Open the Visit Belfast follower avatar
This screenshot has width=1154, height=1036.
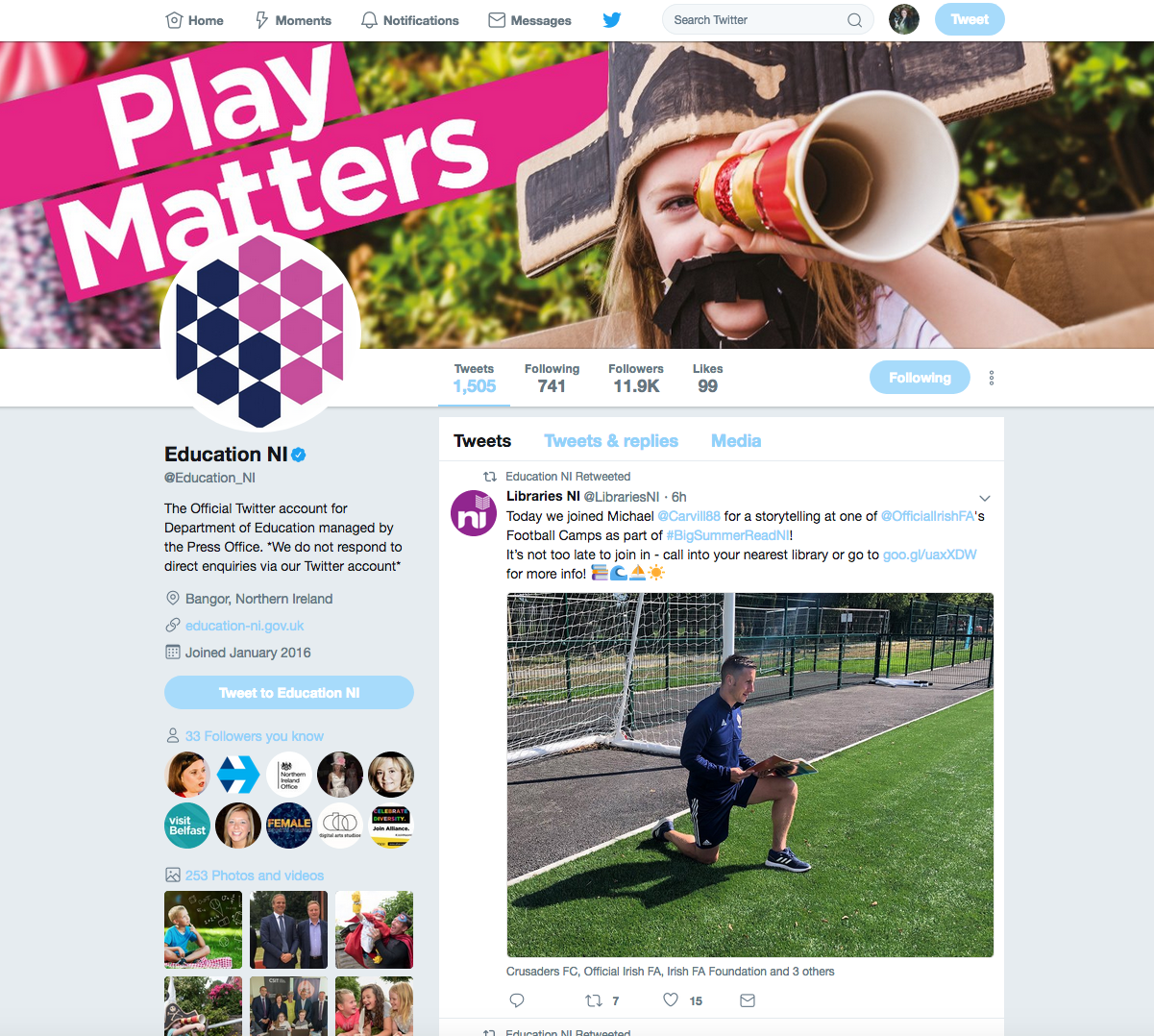[187, 826]
